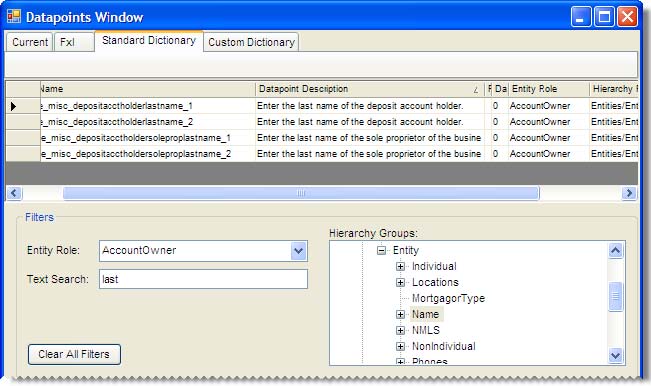Switch to the Current tab

[29, 42]
